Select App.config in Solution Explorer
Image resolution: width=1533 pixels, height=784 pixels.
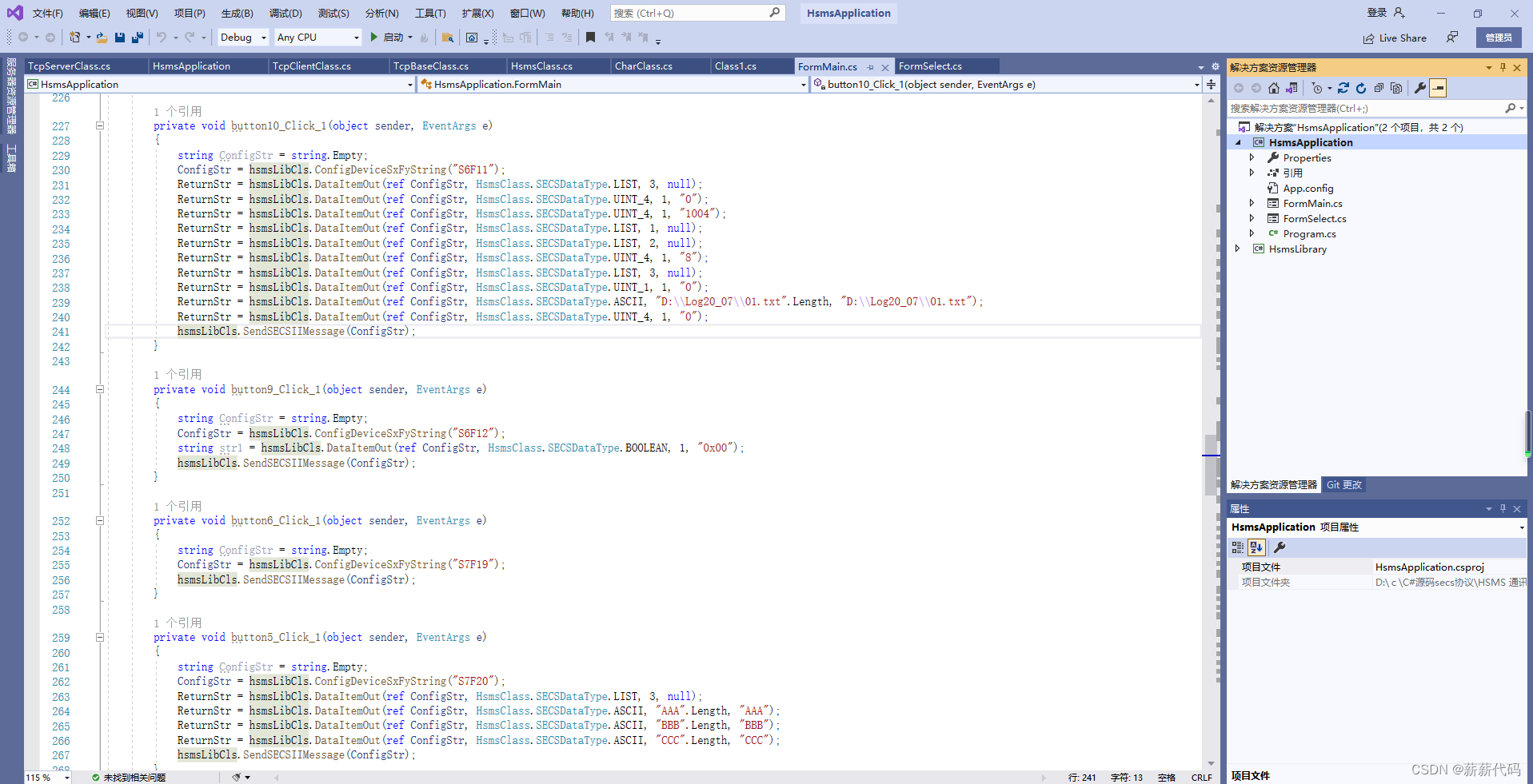point(1308,188)
